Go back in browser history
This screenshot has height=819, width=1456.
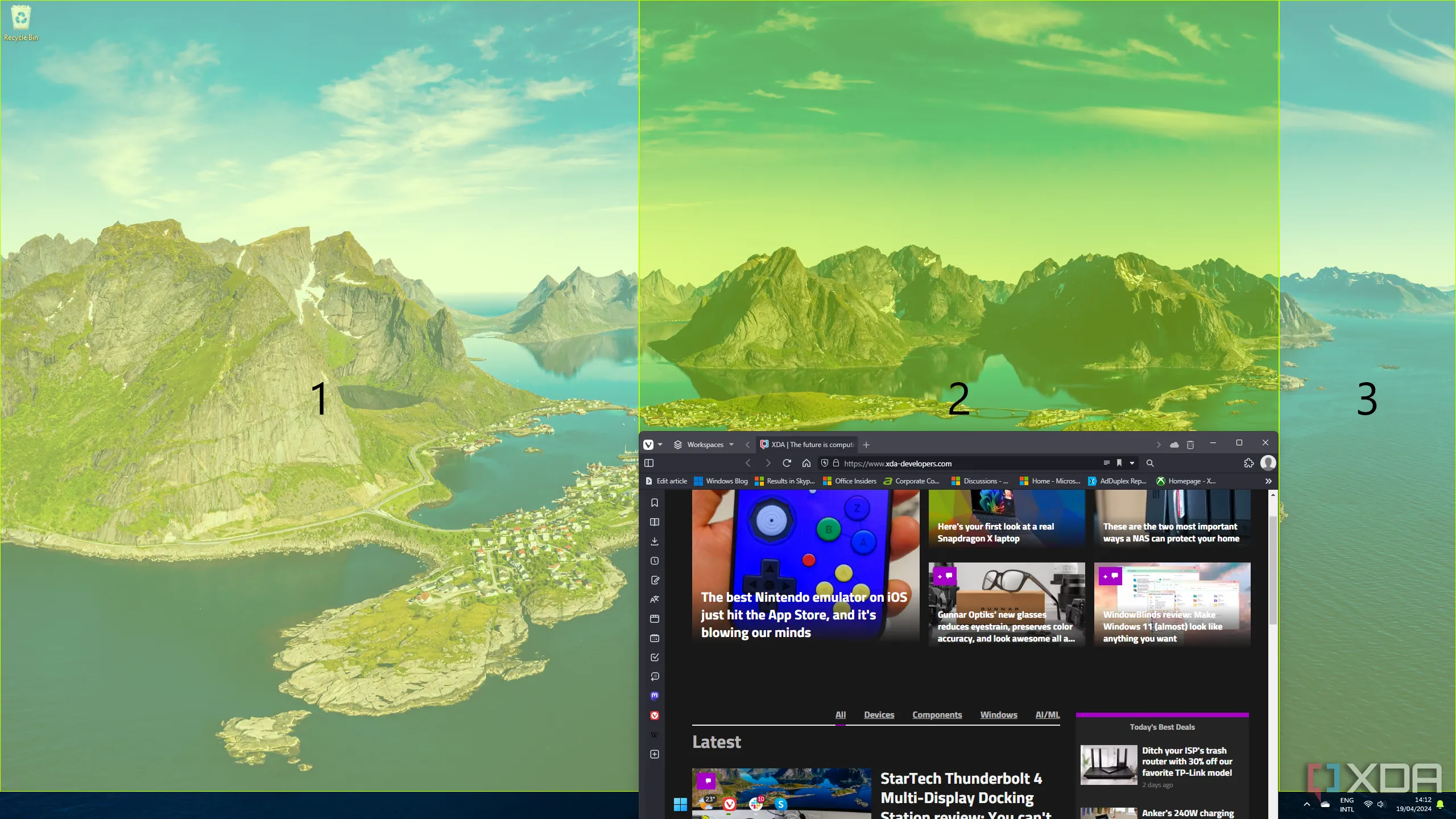(748, 464)
